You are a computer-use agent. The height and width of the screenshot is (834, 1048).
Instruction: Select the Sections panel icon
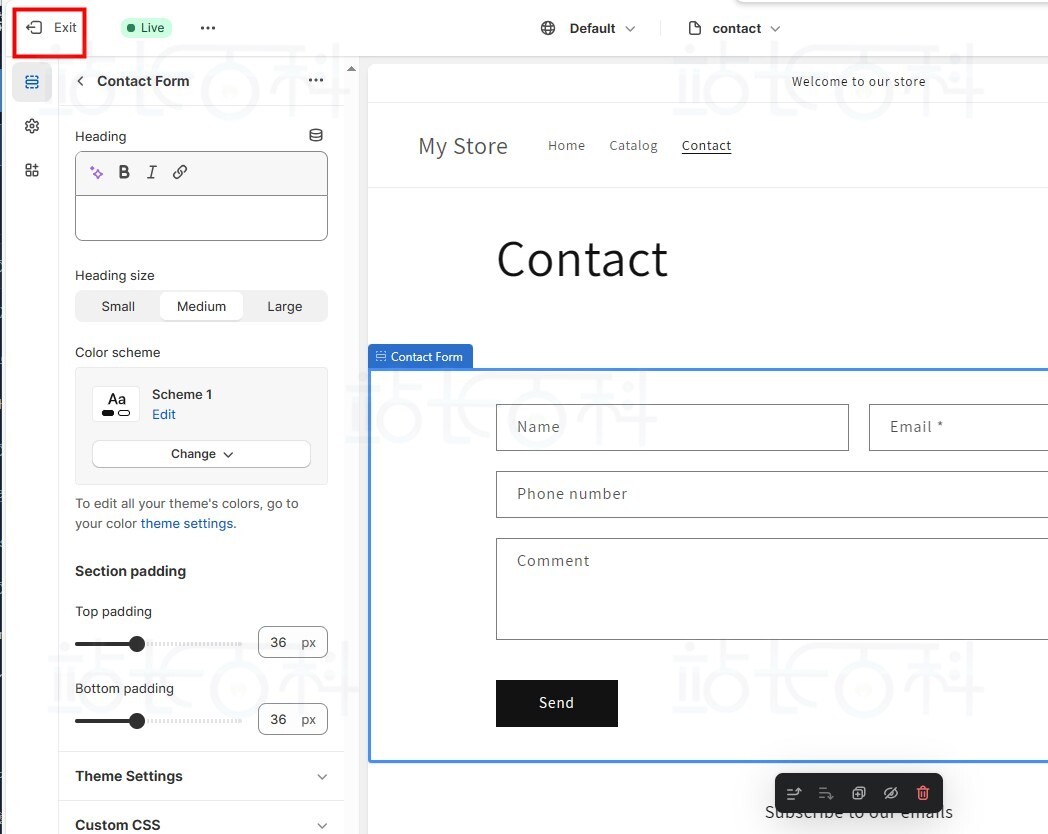tap(31, 82)
